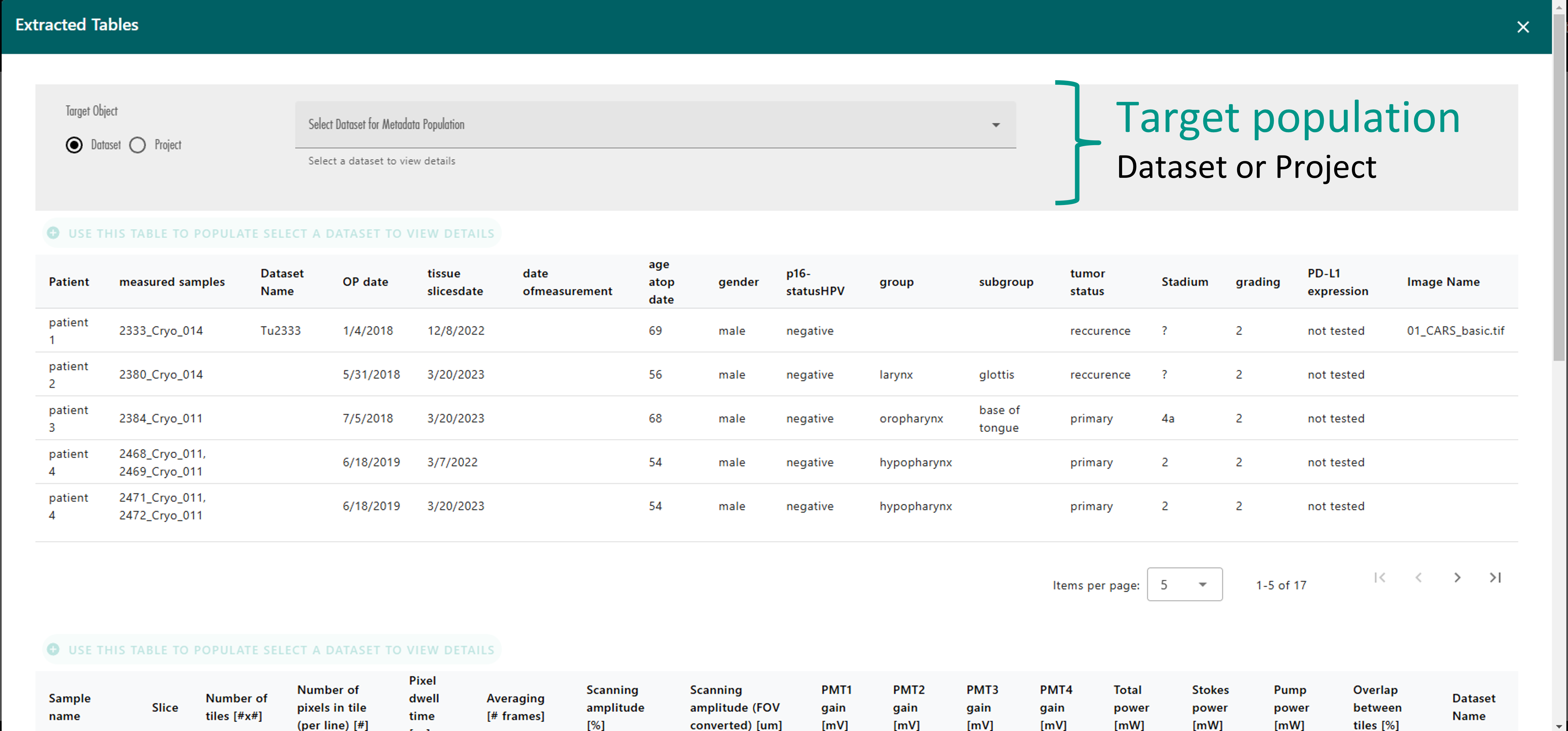Click the p16-statusHPV column header
Viewport: 1568px width, 731px height.
pos(815,282)
